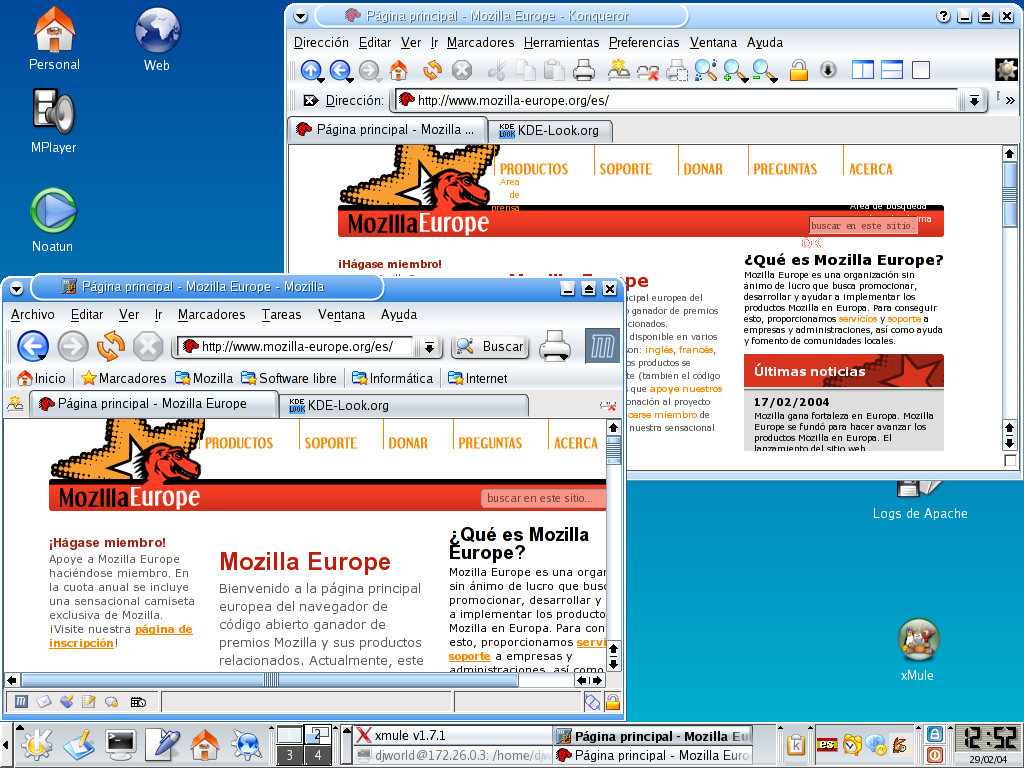Click the Mozilla M throbber logo
The width and height of the screenshot is (1024, 768).
coord(601,345)
